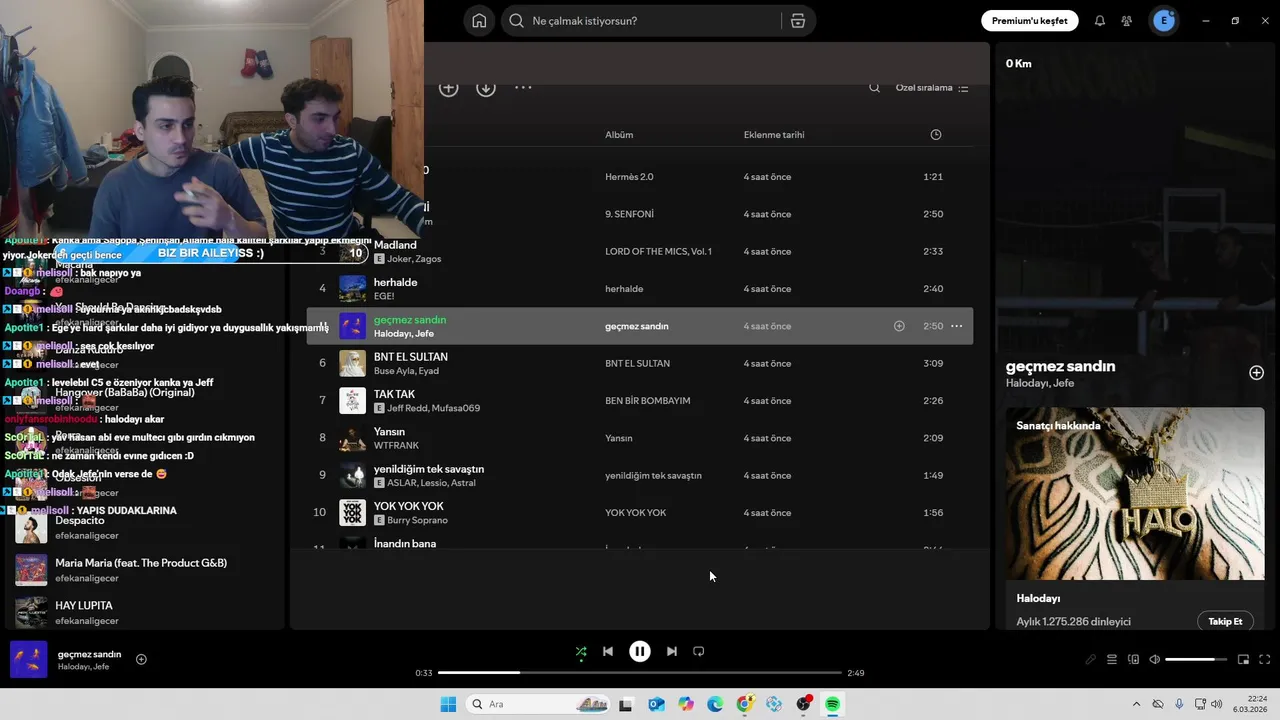Screen dimensions: 1280x720
Task: Open 'Maria Maria (feat. The Product G&B)' sidebar item
Action: click(141, 563)
